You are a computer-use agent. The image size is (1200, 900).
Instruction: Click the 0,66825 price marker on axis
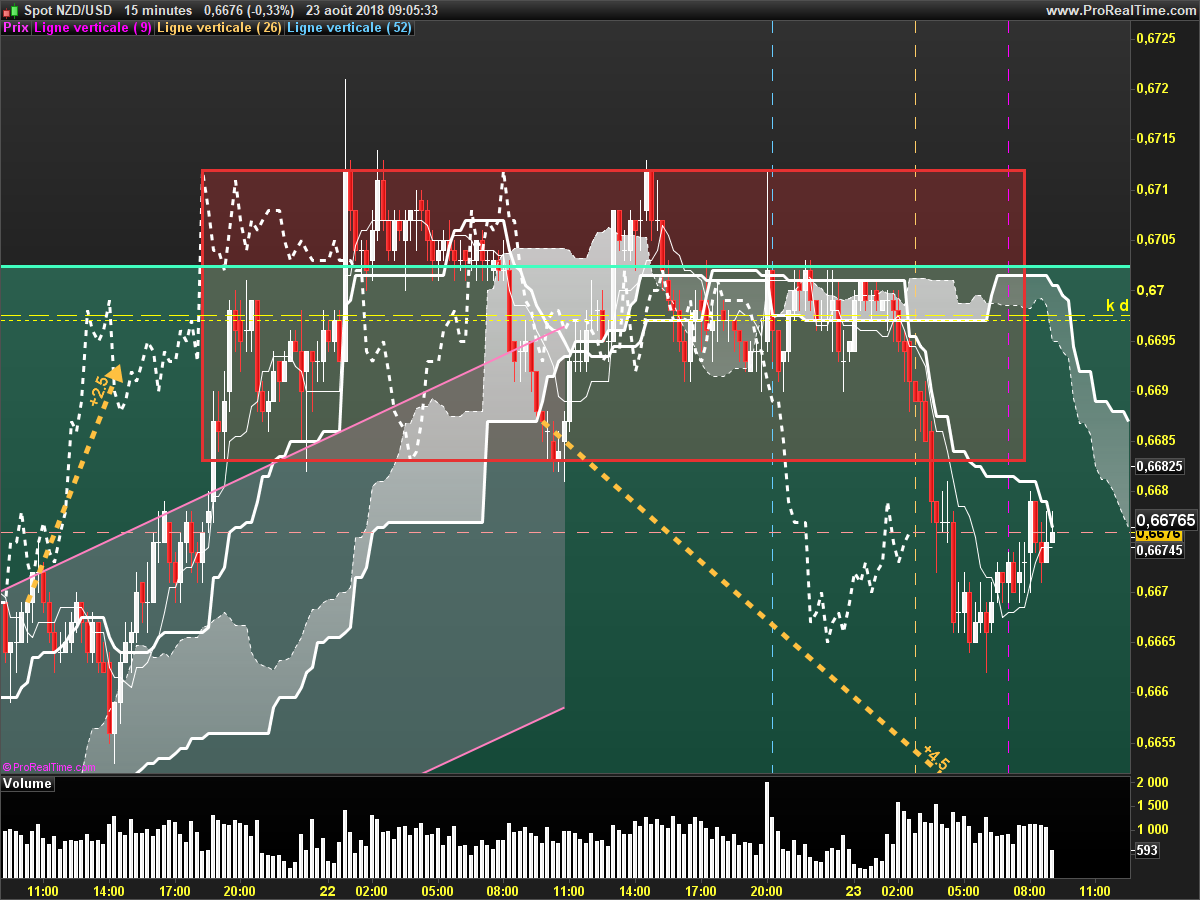coord(1160,466)
